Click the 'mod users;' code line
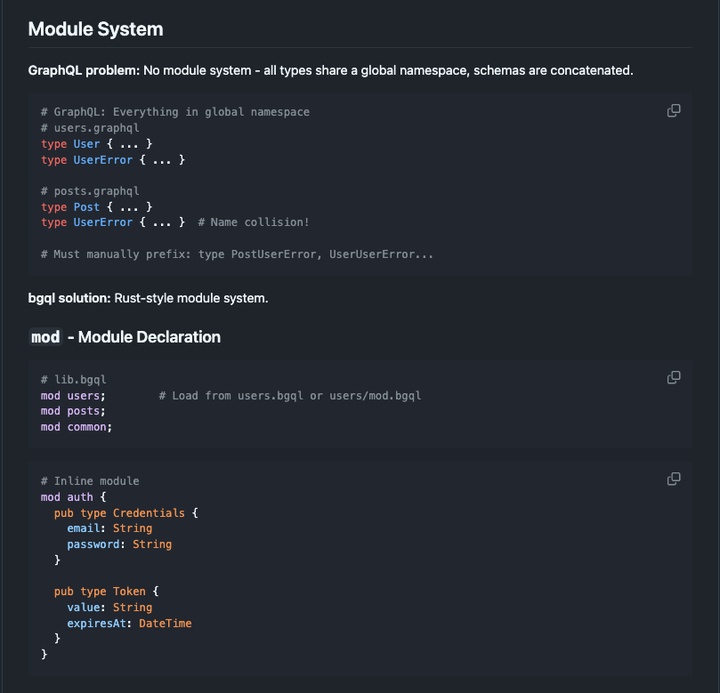Viewport: 720px width, 693px height. point(73,396)
